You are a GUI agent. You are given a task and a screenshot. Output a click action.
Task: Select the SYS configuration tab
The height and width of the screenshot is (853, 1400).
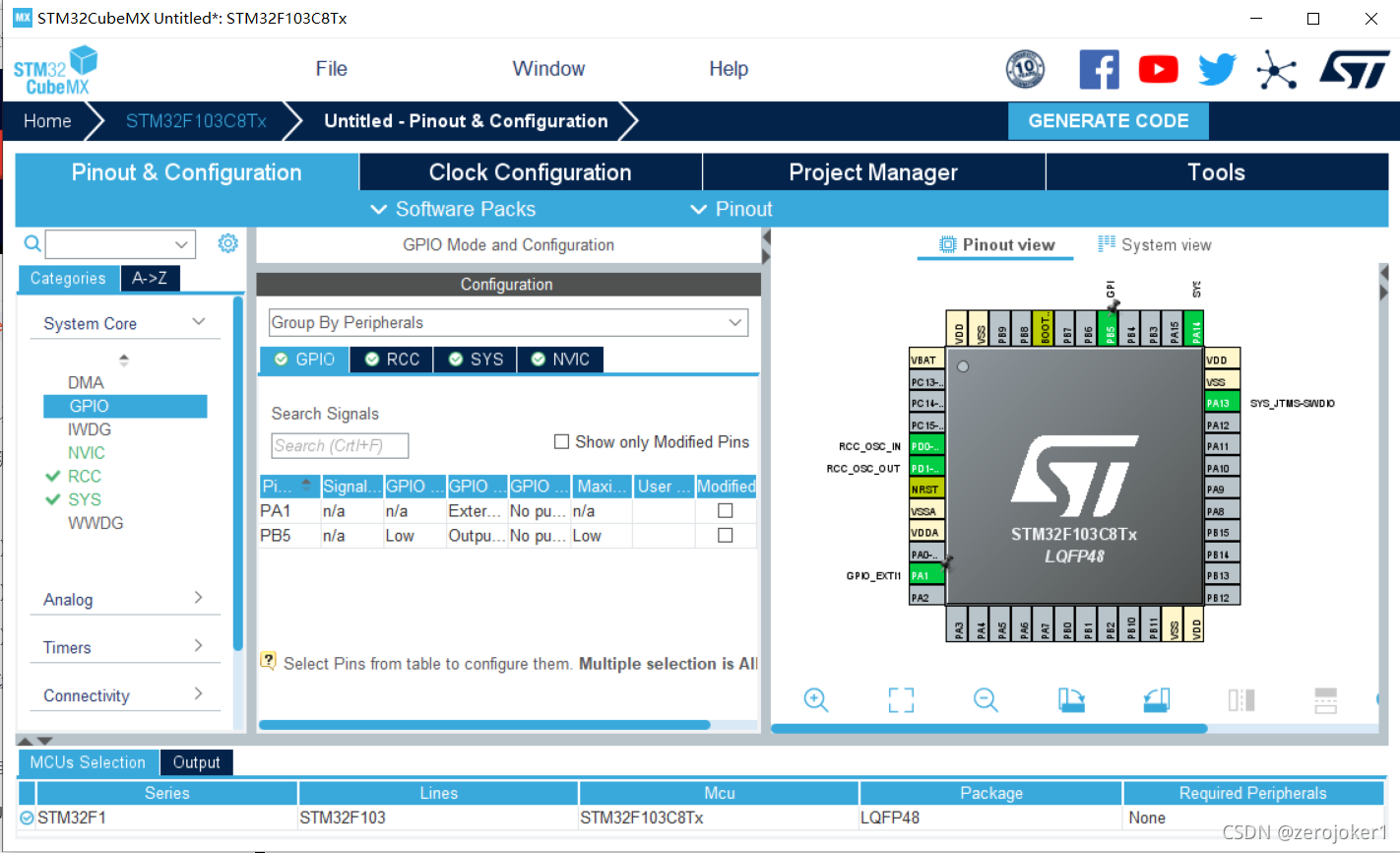(x=477, y=360)
